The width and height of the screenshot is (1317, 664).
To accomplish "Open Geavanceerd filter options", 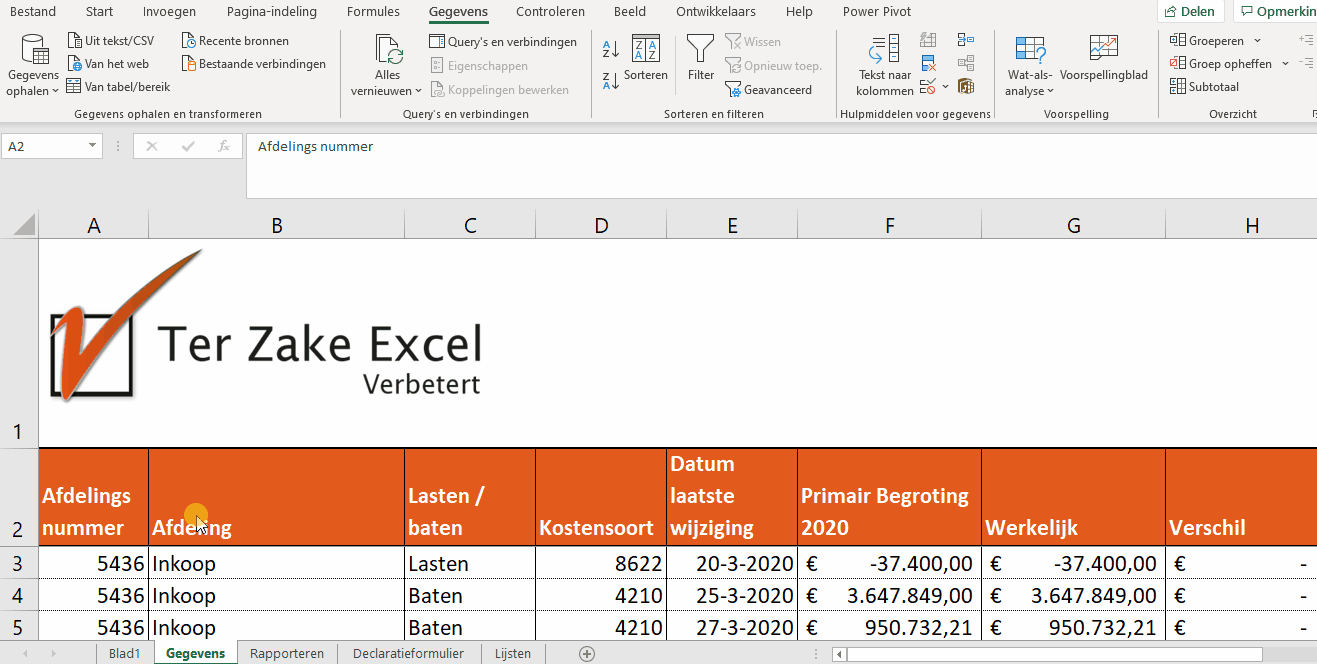I will [768, 89].
